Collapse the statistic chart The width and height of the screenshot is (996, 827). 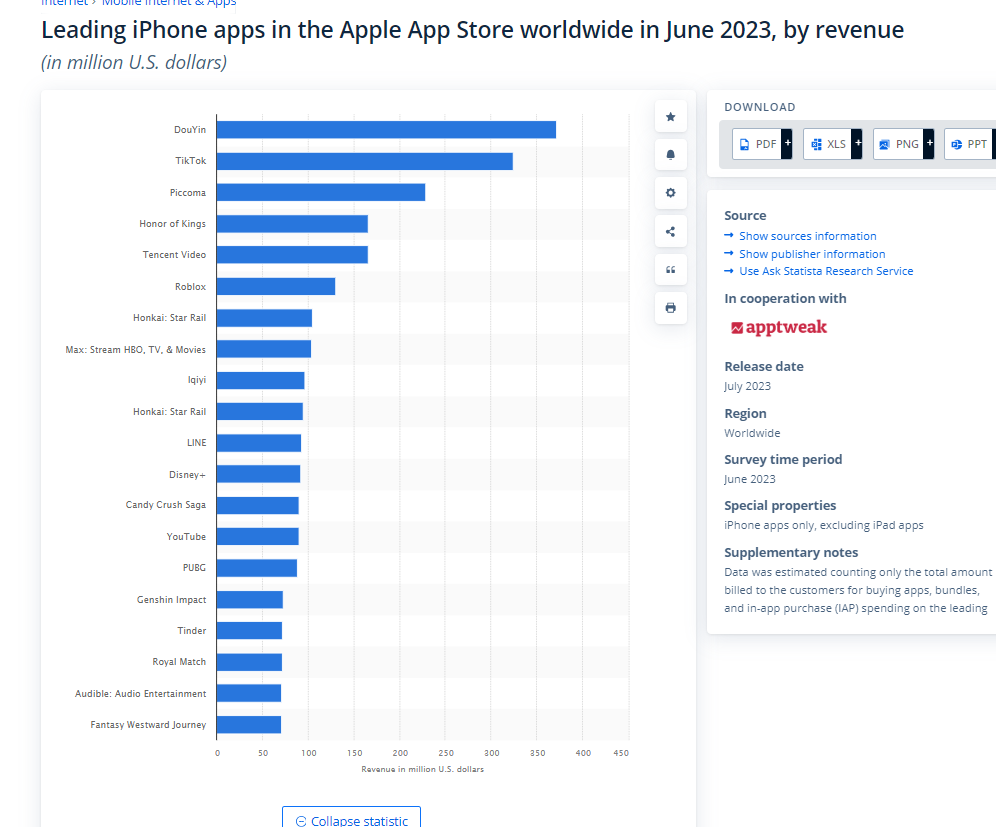(351, 819)
